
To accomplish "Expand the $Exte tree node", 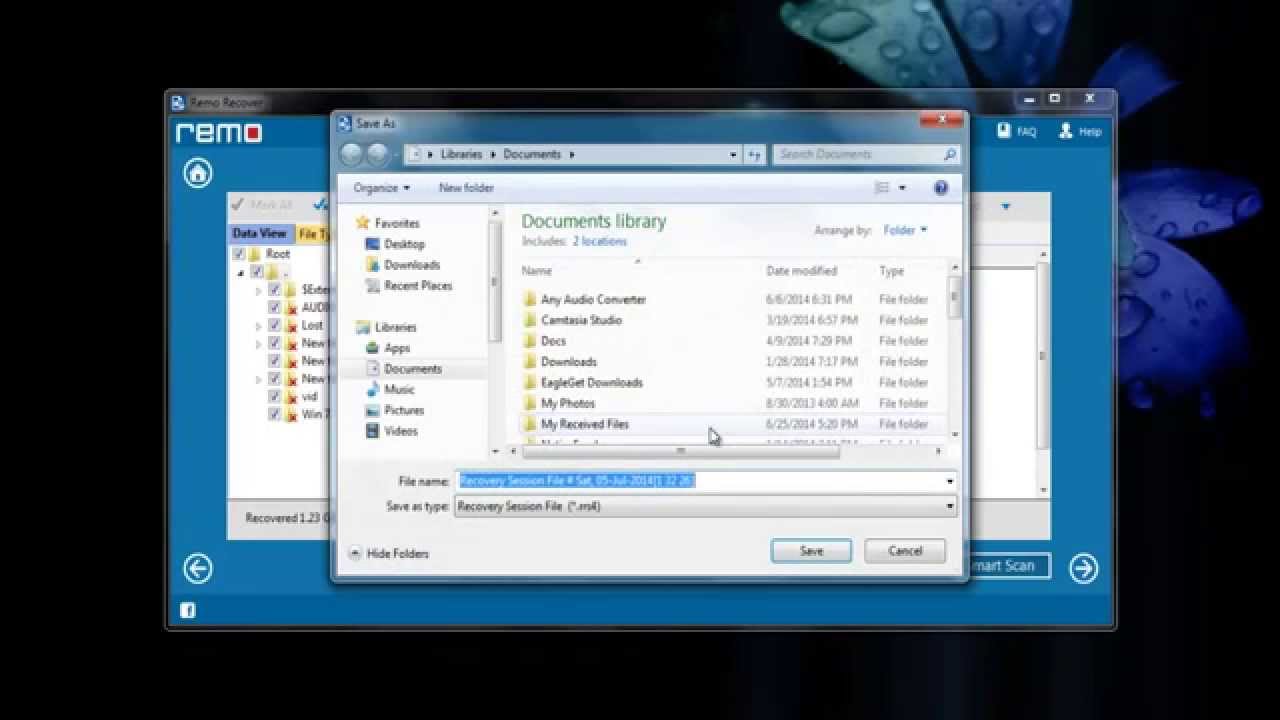I will pyautogui.click(x=258, y=291).
